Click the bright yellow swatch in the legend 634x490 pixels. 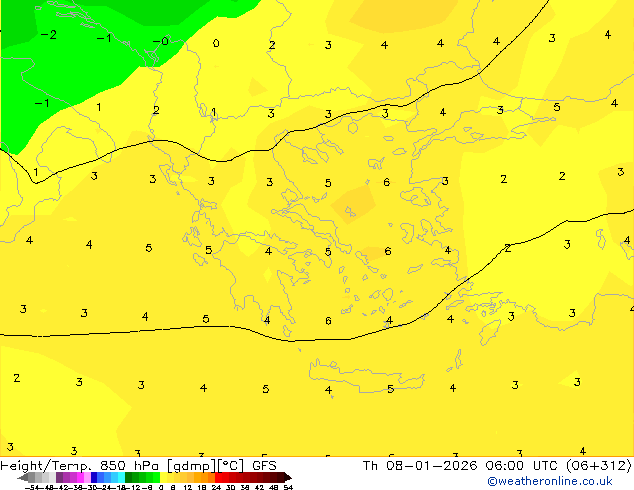(163, 477)
